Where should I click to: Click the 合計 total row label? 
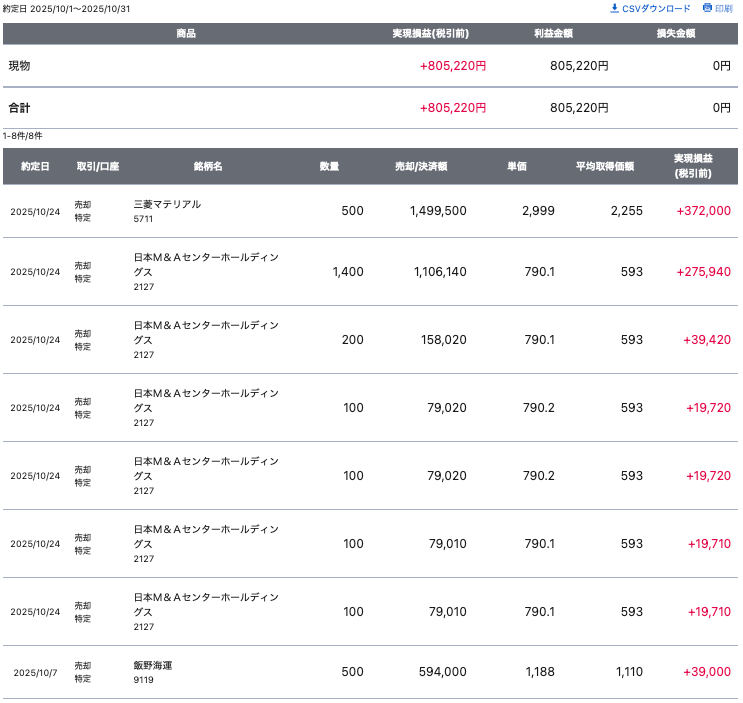19,108
